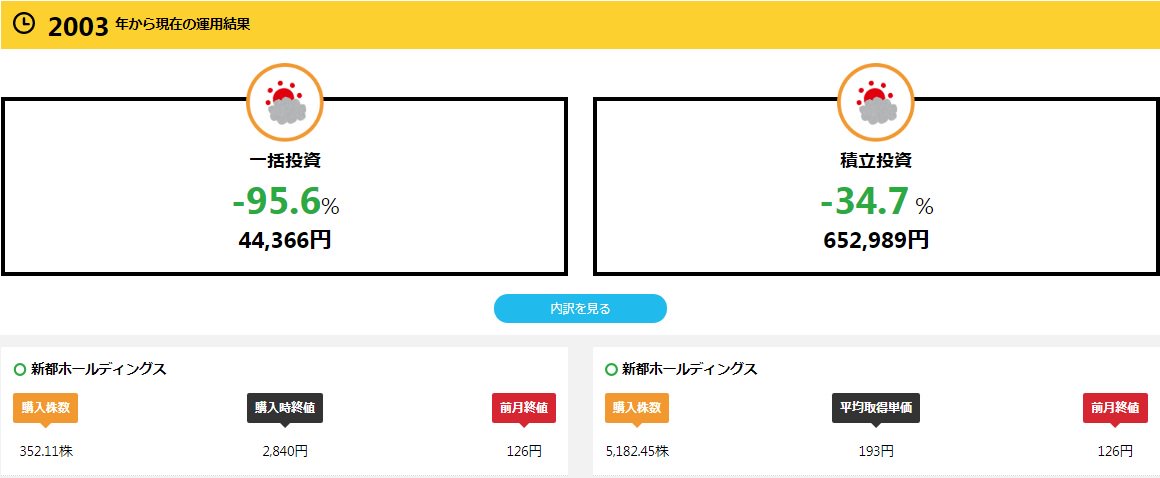Click the 新都ホールディングス title in left panel
Screen dimensions: 1160x478
coord(98,369)
